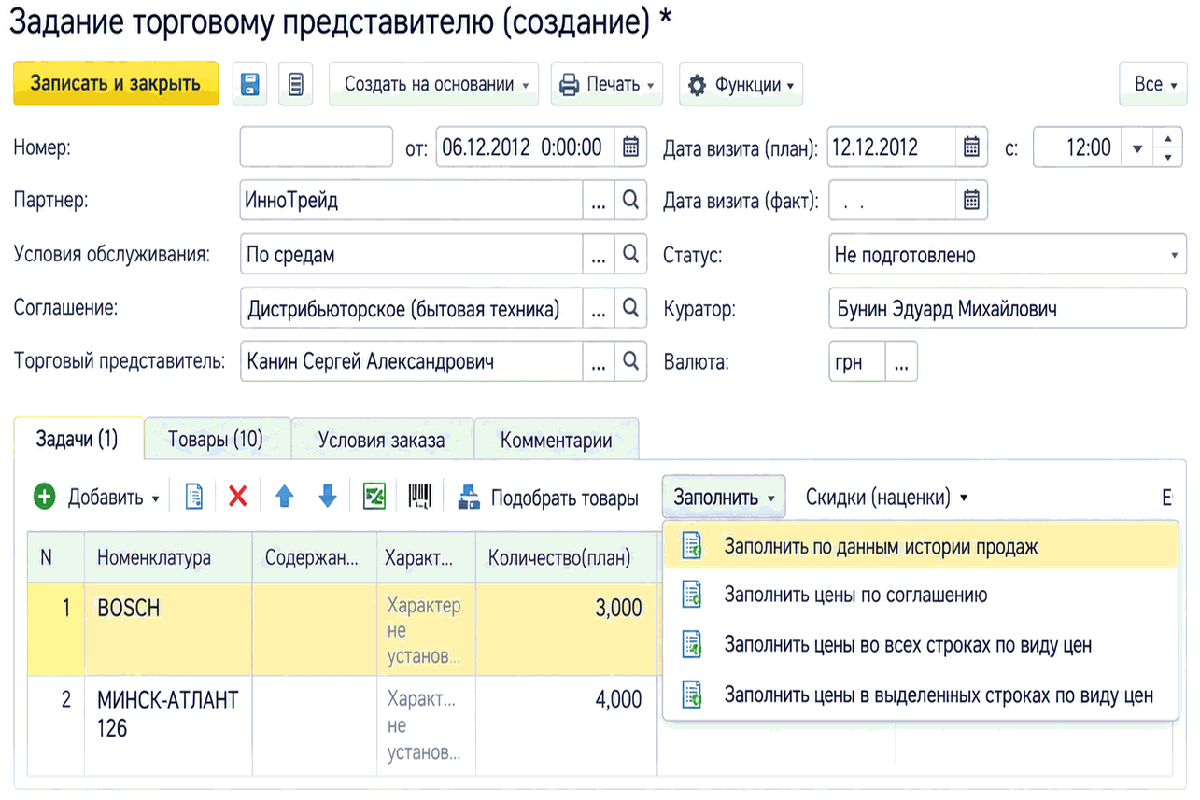The image size is (1200, 800).
Task: Click the planned visit date 12.12.2012 field
Action: tap(892, 147)
